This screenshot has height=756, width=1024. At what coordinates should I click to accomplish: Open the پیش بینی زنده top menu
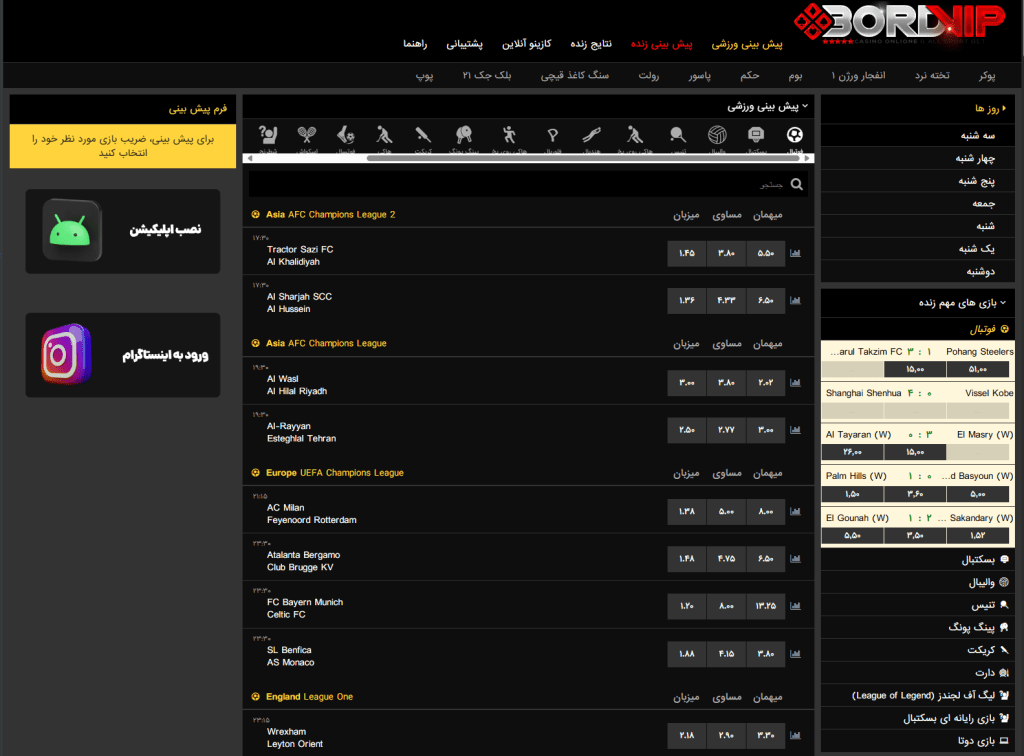(x=661, y=44)
